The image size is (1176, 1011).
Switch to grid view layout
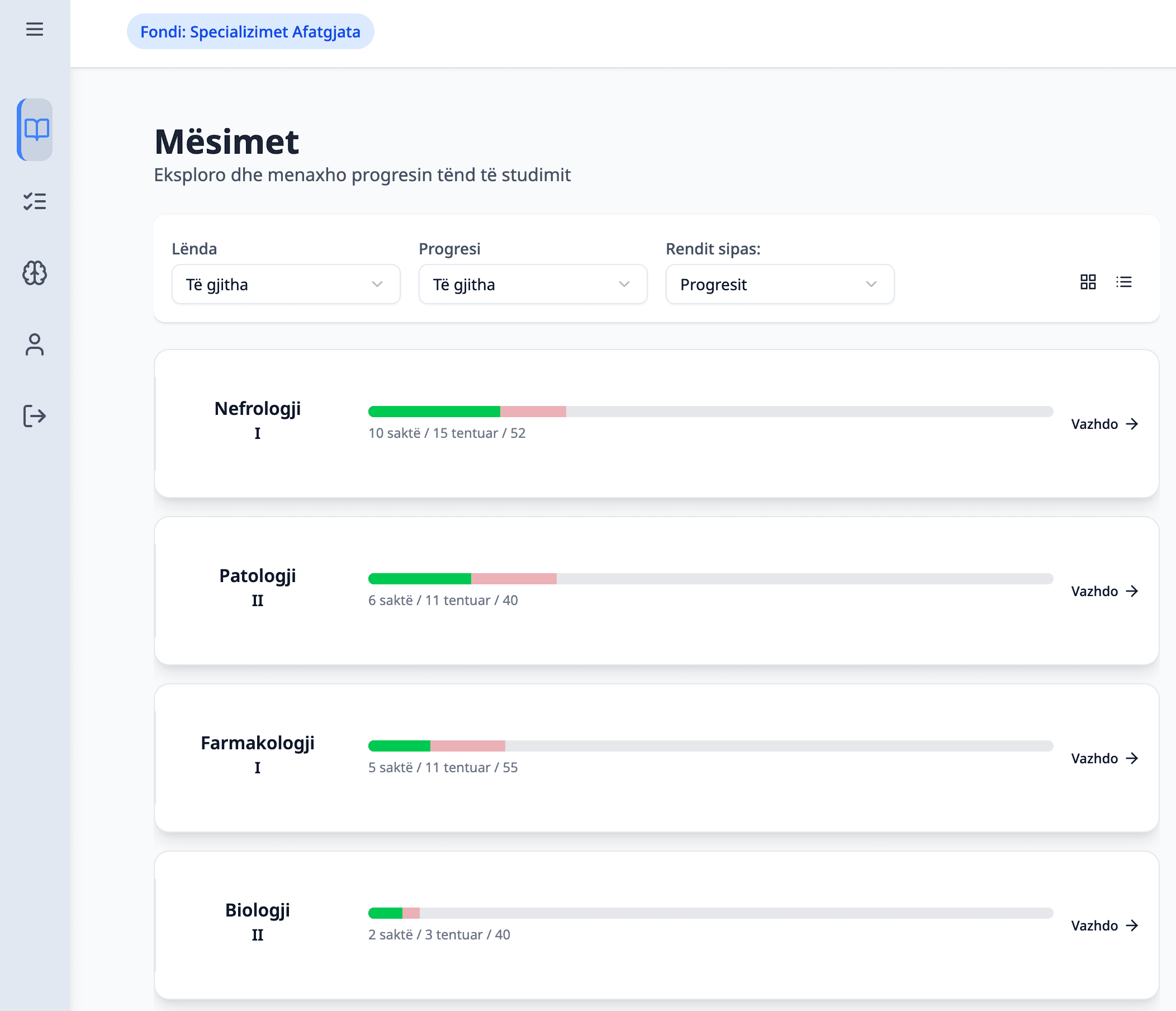click(1088, 282)
